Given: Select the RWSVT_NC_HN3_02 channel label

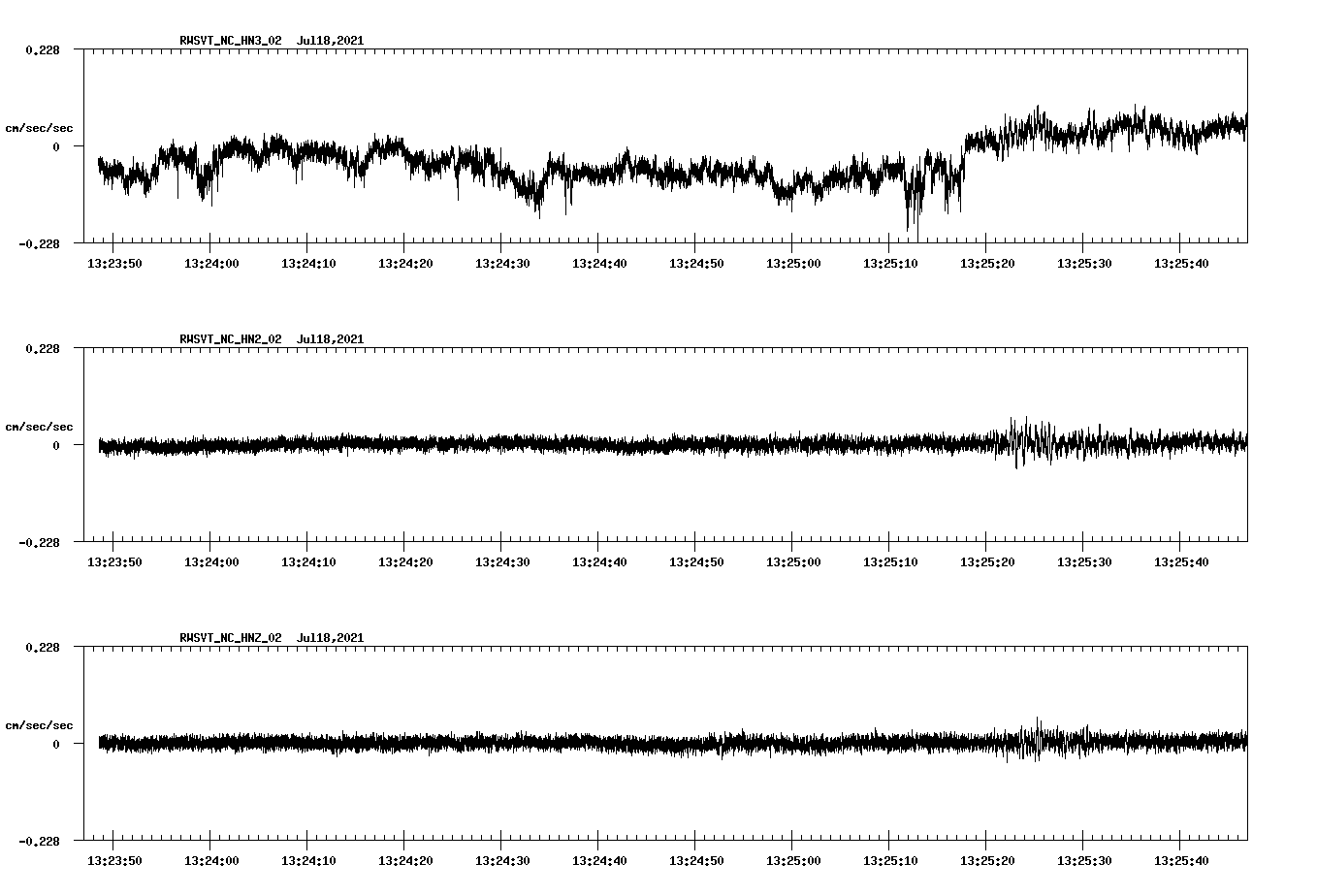Looking at the screenshot, I should pyautogui.click(x=229, y=41).
